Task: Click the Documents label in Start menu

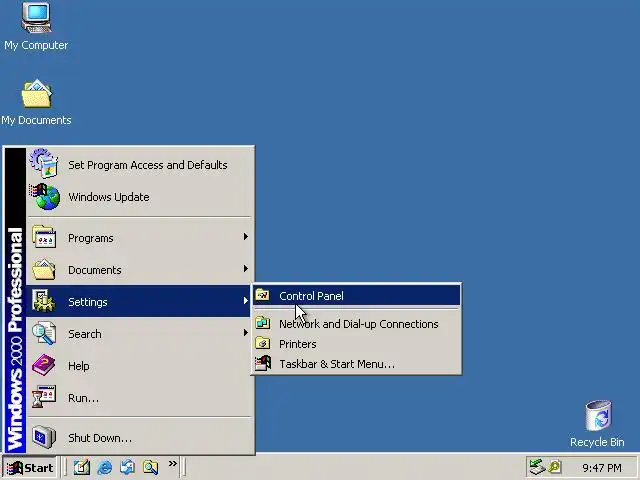Action: [x=95, y=270]
